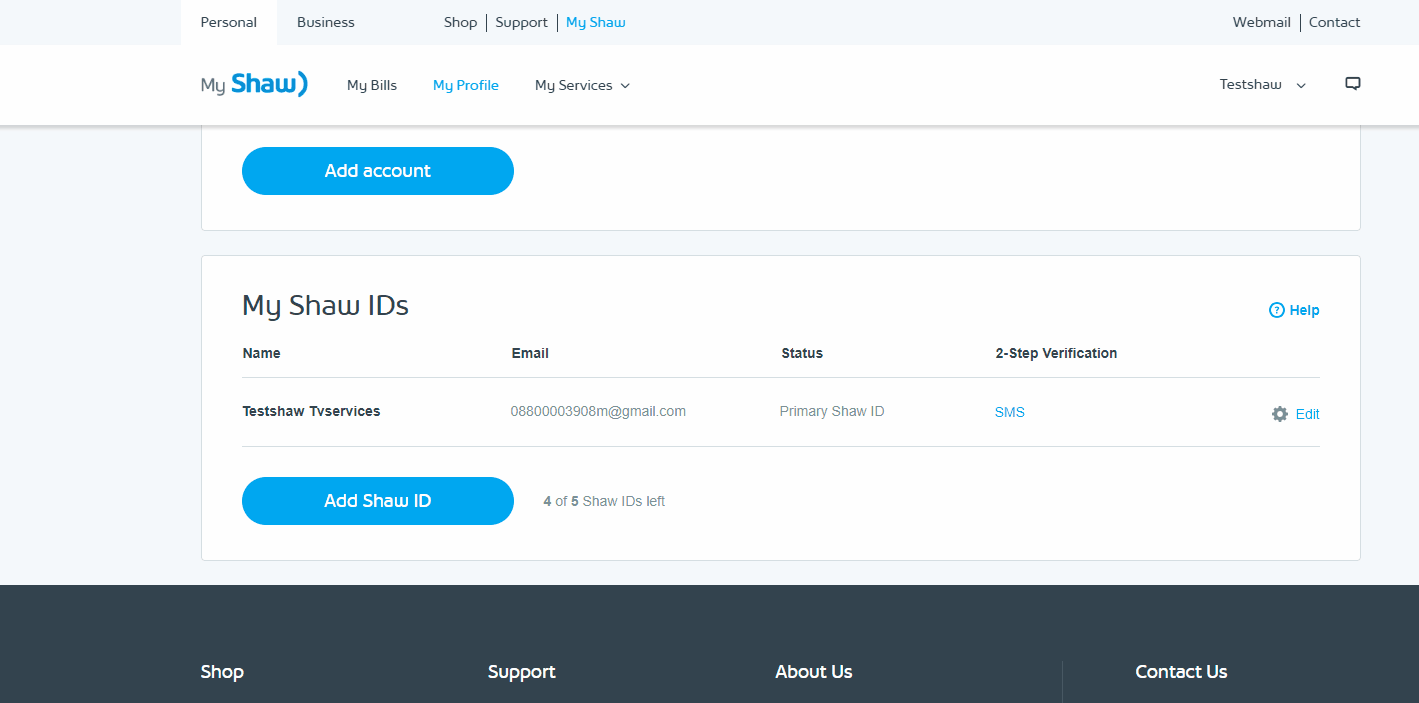Viewport: 1419px width, 703px height.
Task: Select My Shaw in top navigation
Action: click(596, 22)
